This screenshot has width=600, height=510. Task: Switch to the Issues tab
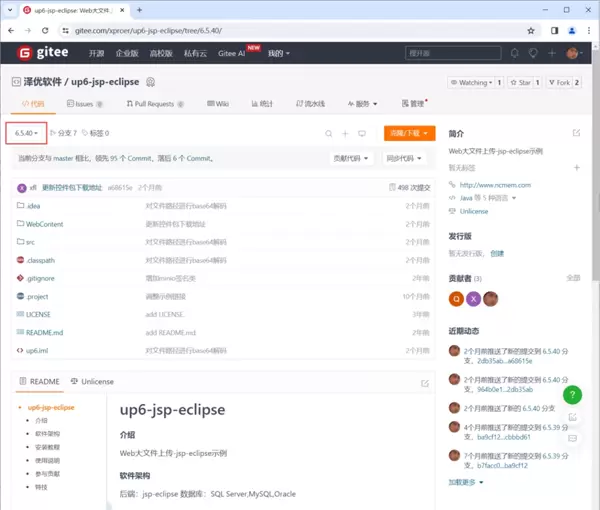[x=79, y=103]
